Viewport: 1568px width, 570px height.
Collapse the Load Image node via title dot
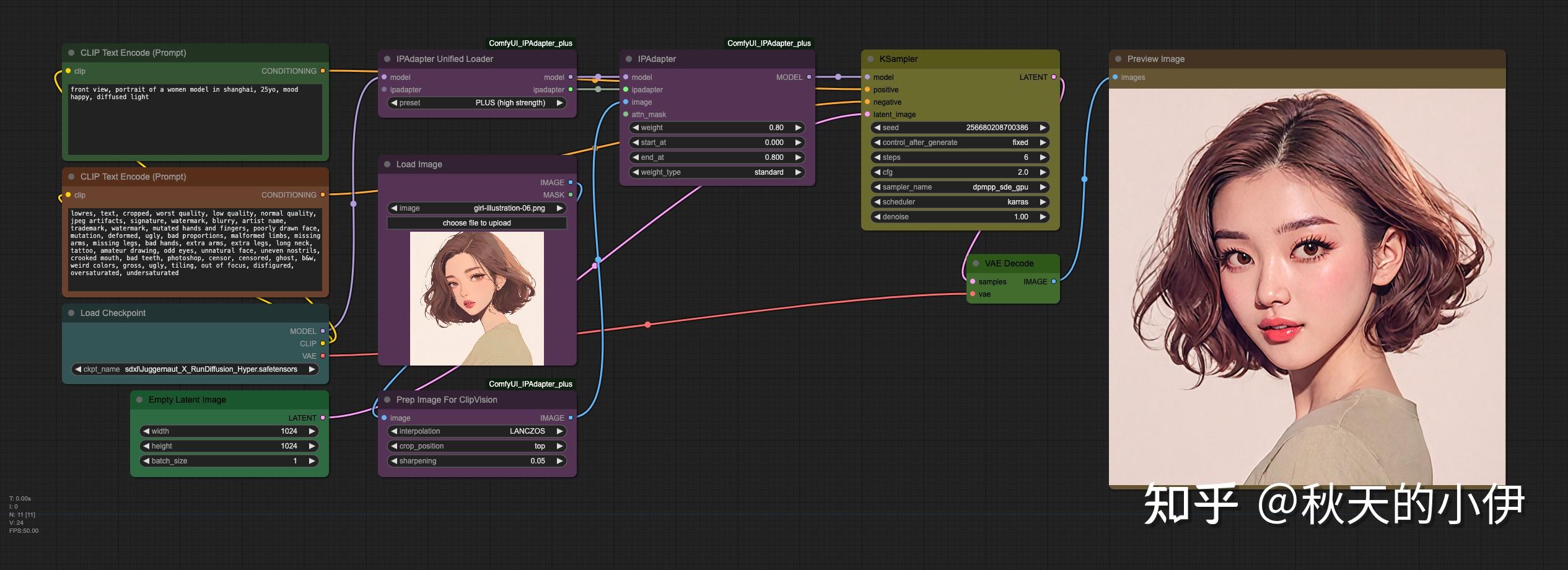(387, 164)
